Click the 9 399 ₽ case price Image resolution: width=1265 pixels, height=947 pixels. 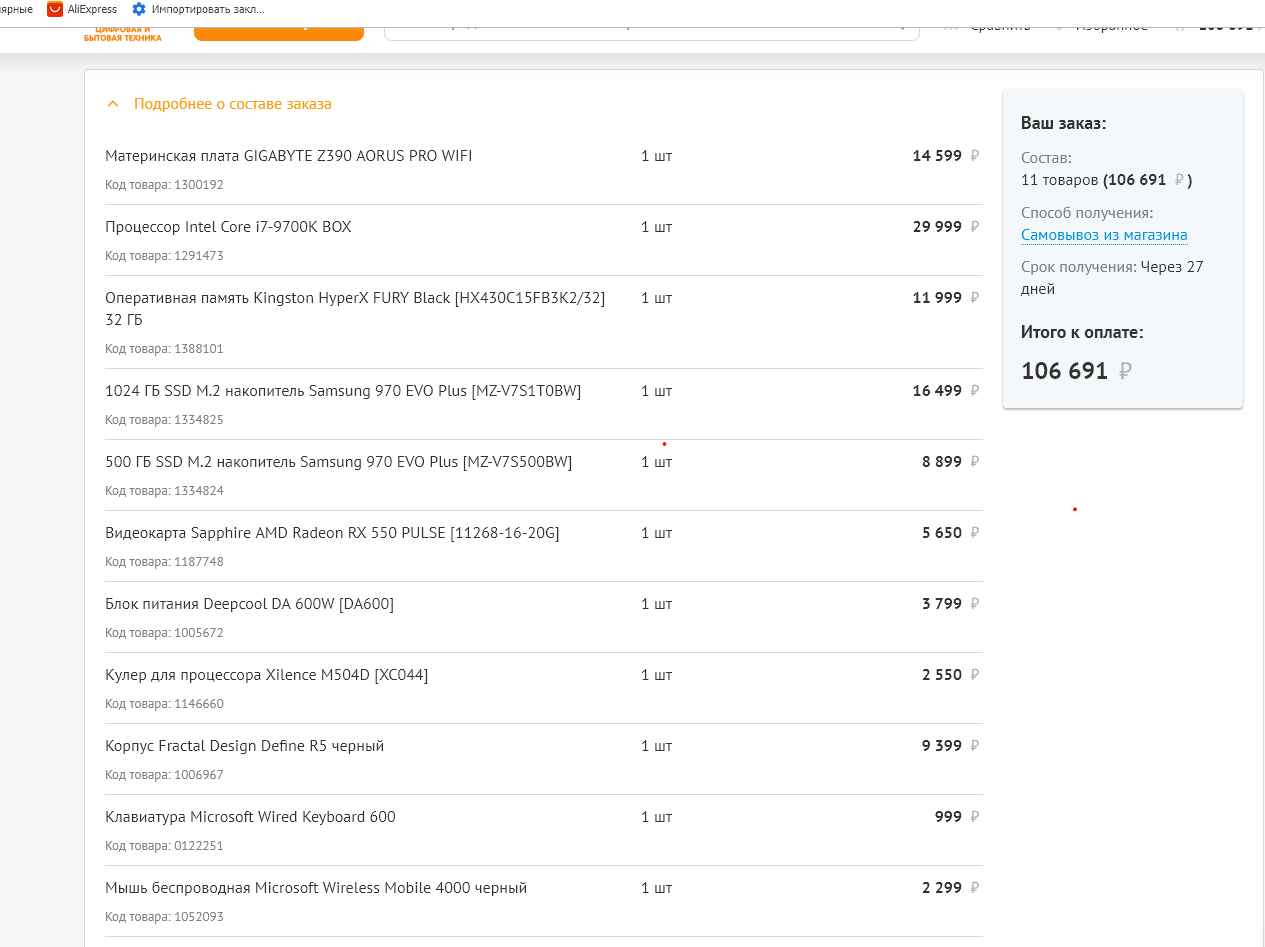951,746
